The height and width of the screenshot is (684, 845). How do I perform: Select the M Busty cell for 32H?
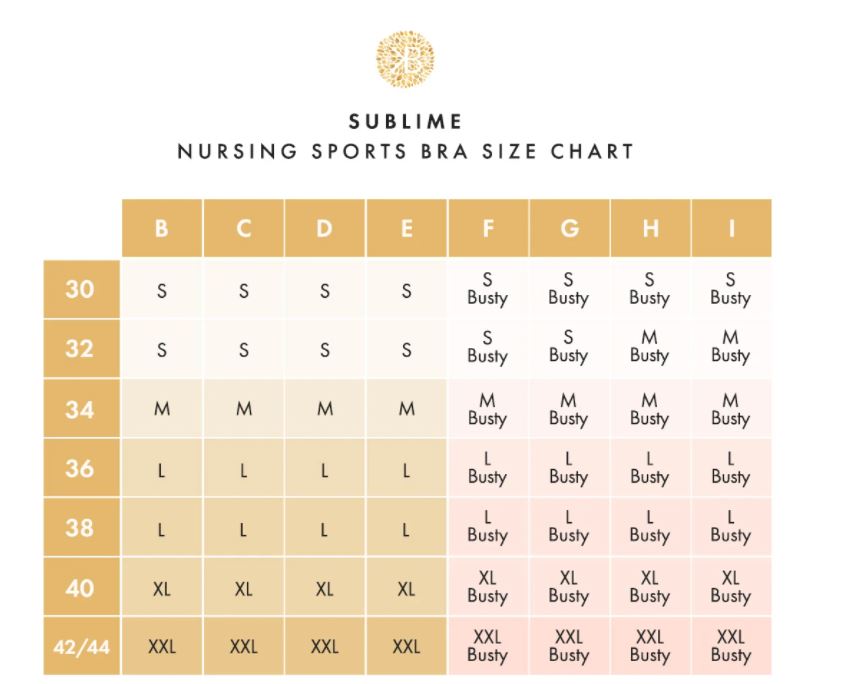pos(650,348)
